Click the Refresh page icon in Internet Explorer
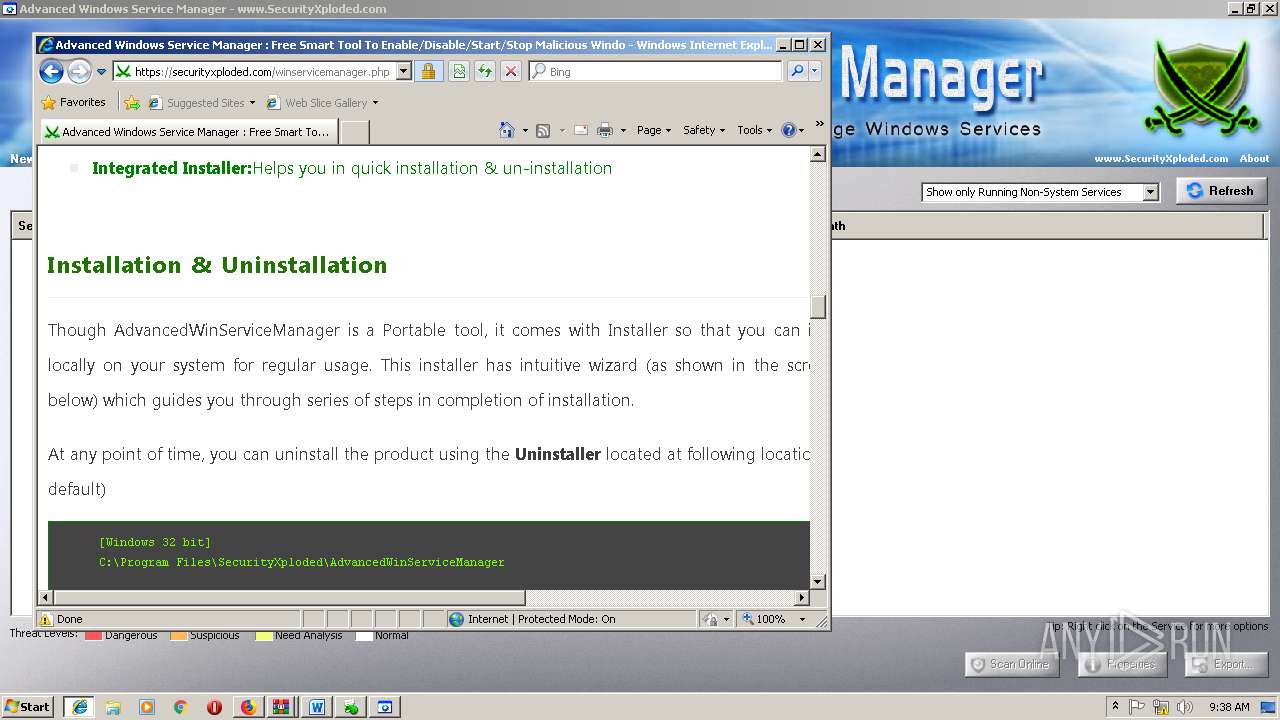 [485, 72]
